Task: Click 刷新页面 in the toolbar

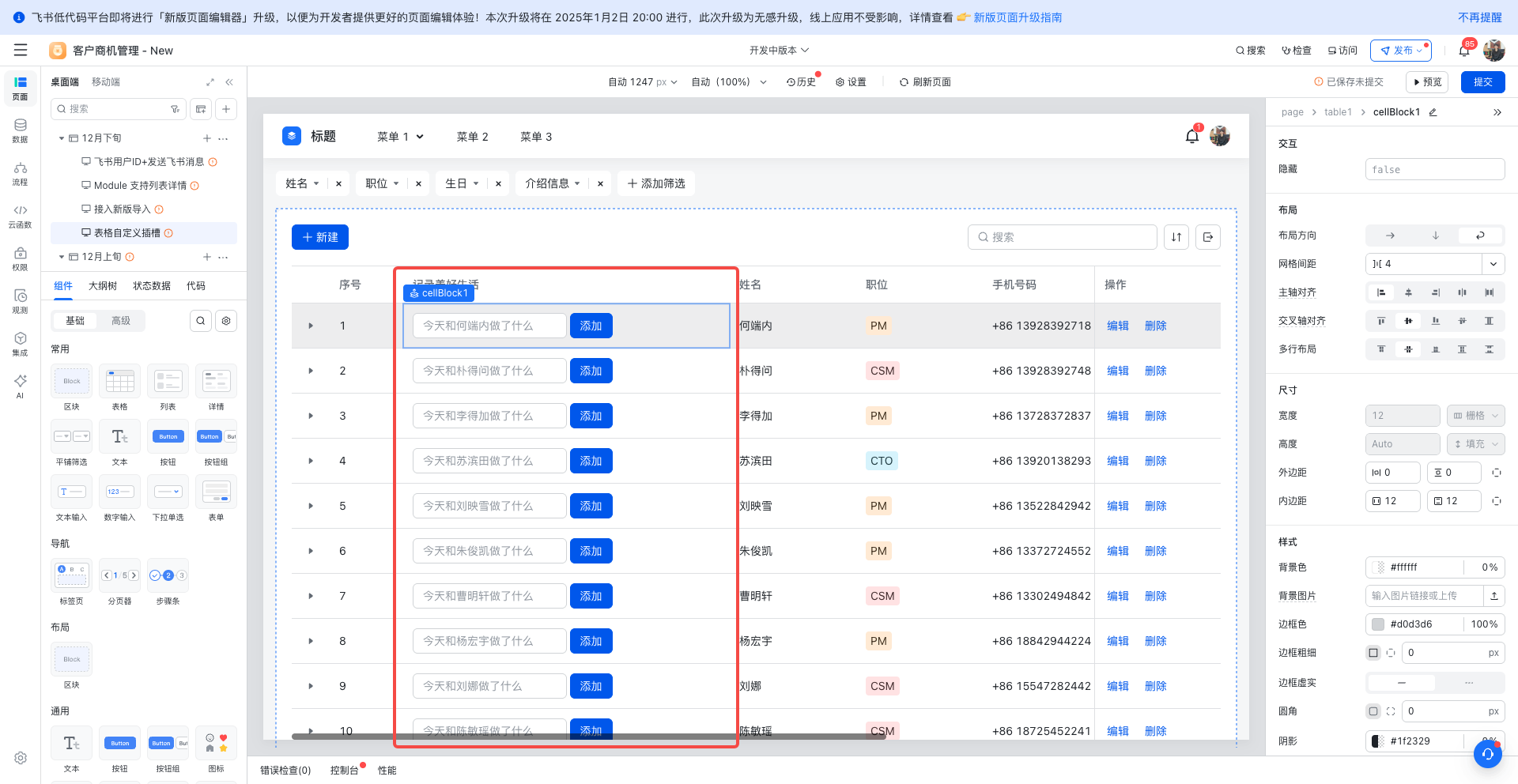Action: 925,82
